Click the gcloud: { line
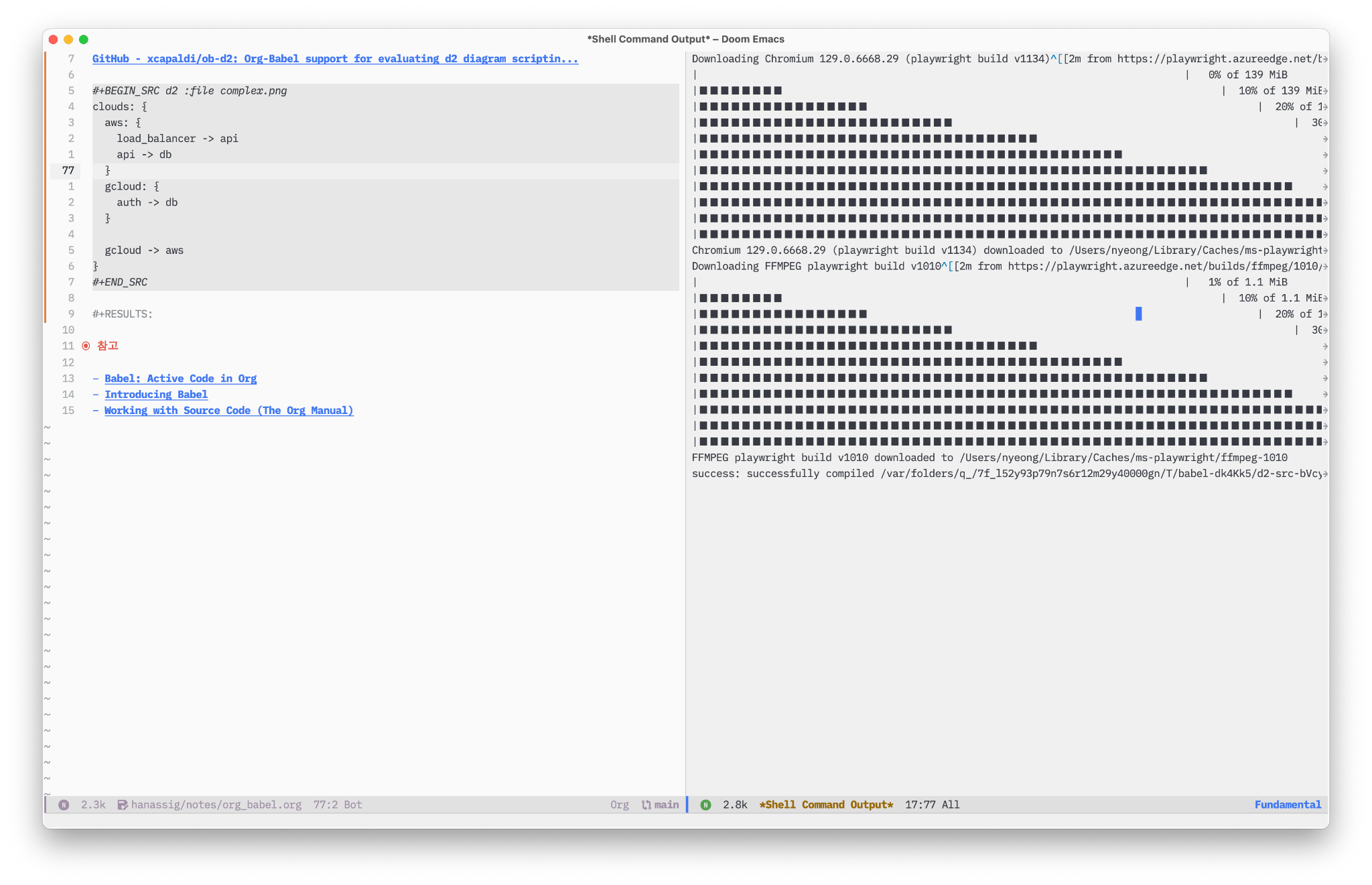The image size is (1372, 885). [x=132, y=187]
